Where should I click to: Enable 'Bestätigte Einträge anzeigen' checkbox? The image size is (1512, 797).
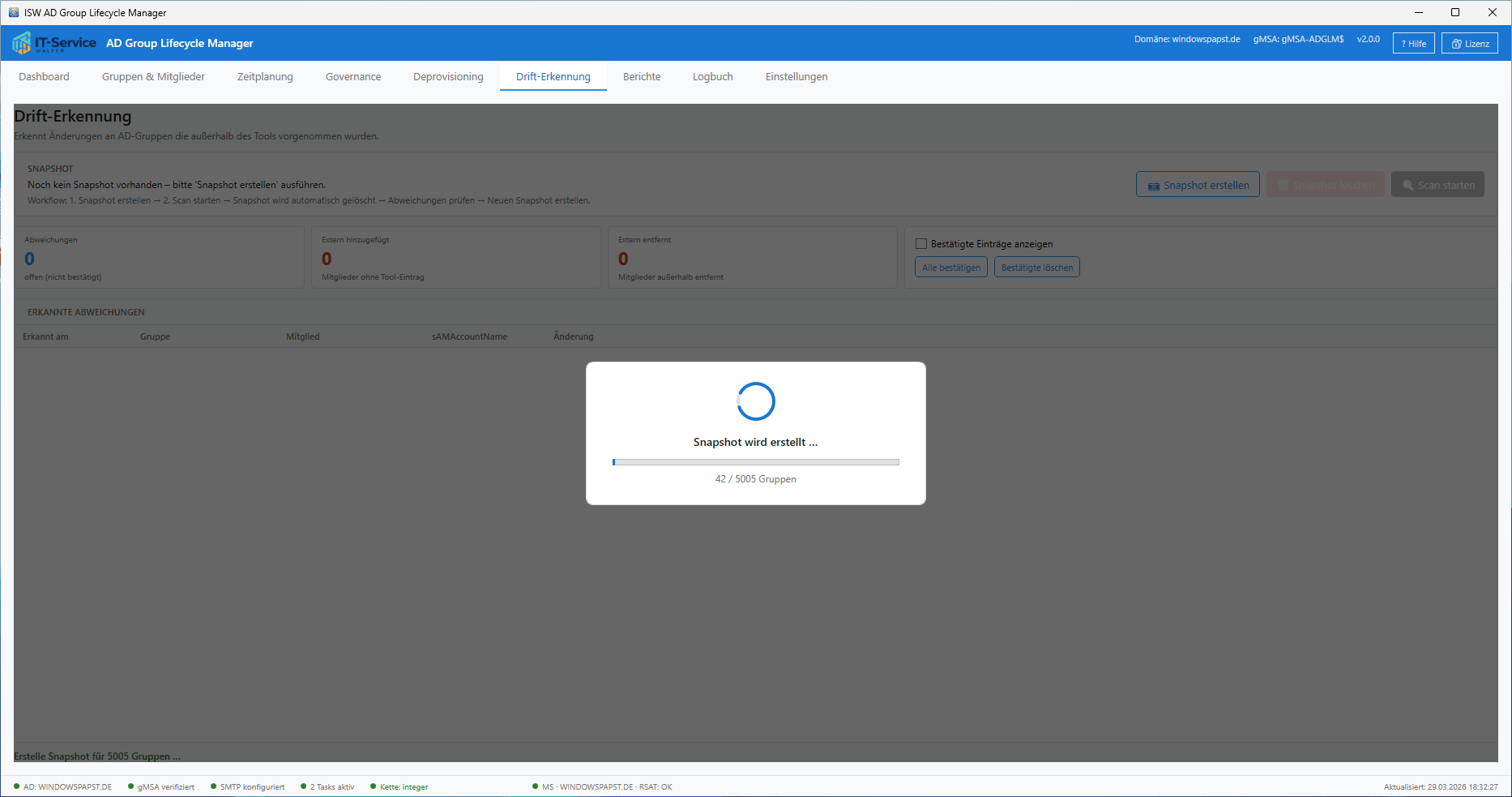921,244
